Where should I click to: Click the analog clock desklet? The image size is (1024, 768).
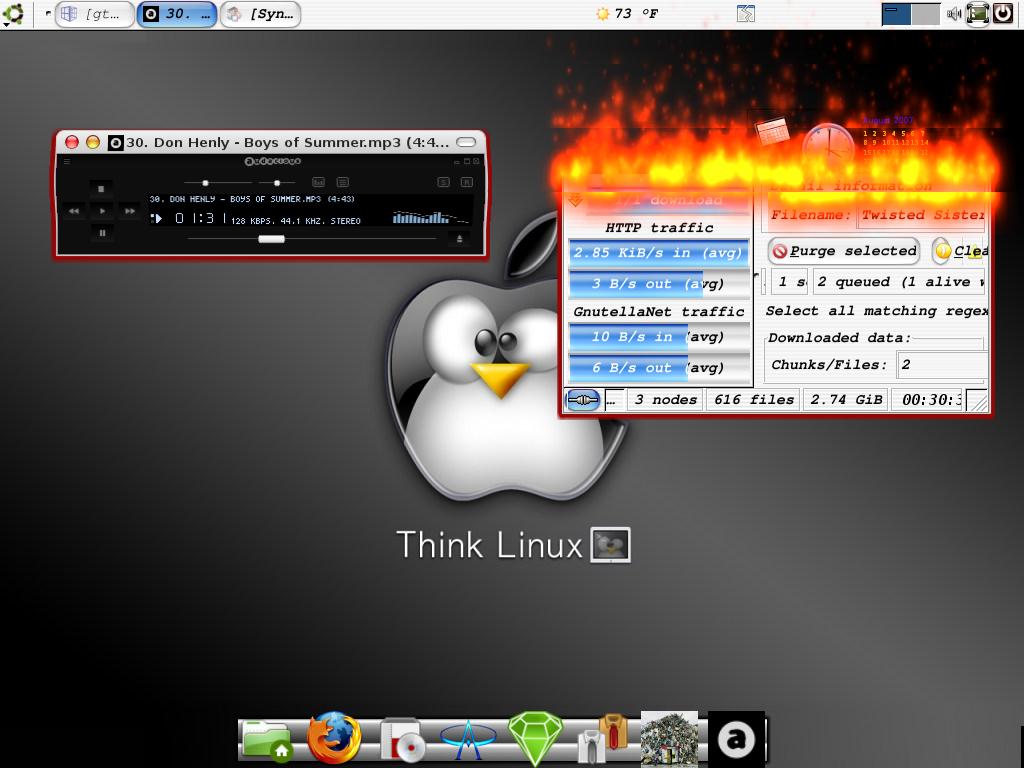[828, 148]
